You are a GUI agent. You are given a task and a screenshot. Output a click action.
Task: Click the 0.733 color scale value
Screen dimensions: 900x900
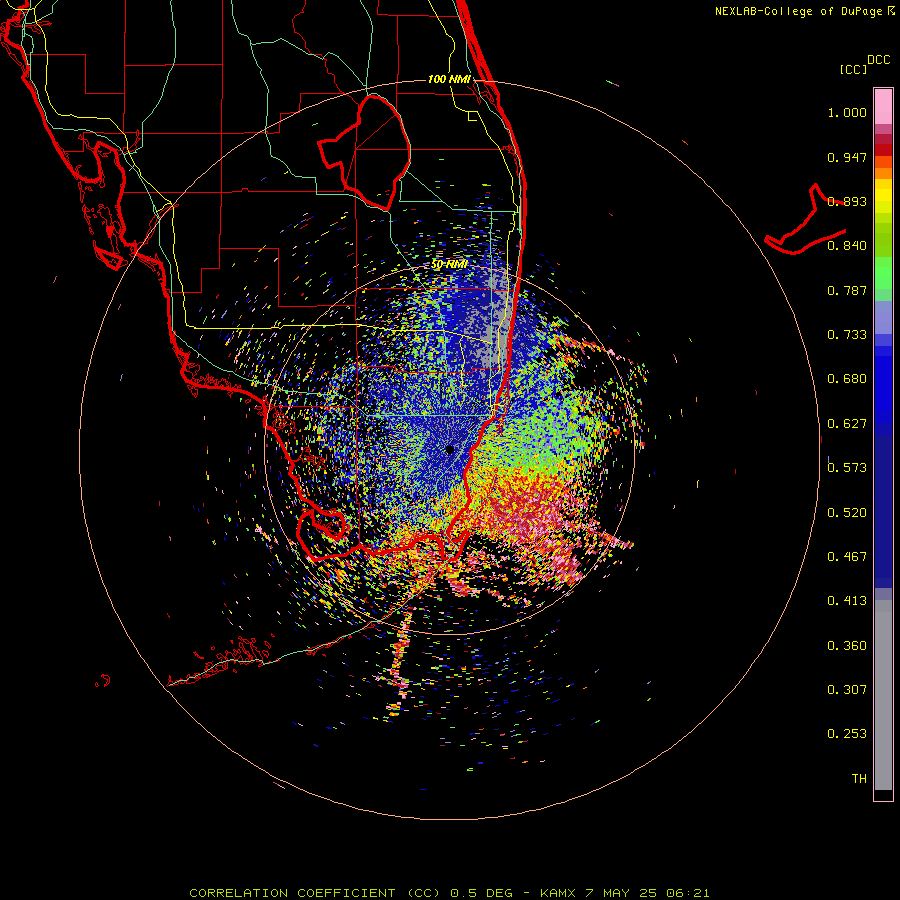(847, 335)
